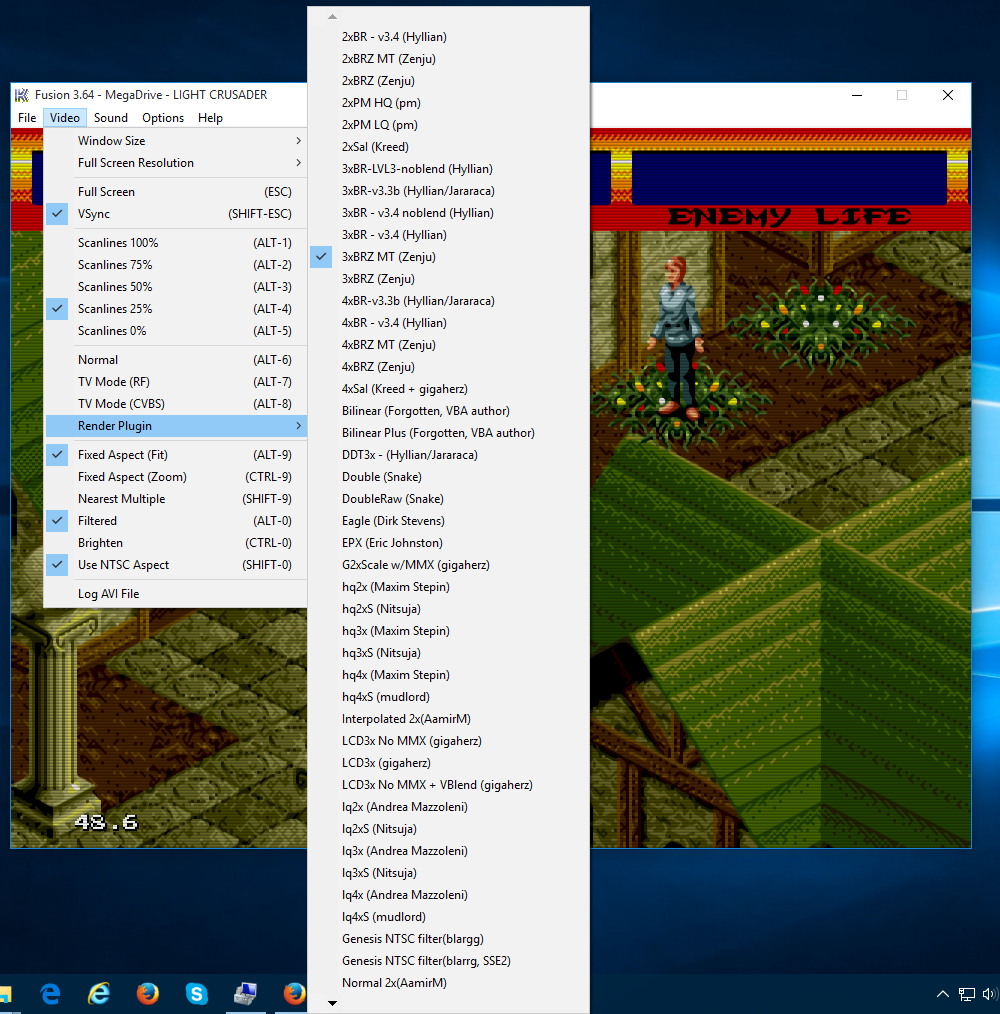This screenshot has width=1000, height=1014.
Task: Enable Nearest Multiple scaling
Action: [175, 499]
